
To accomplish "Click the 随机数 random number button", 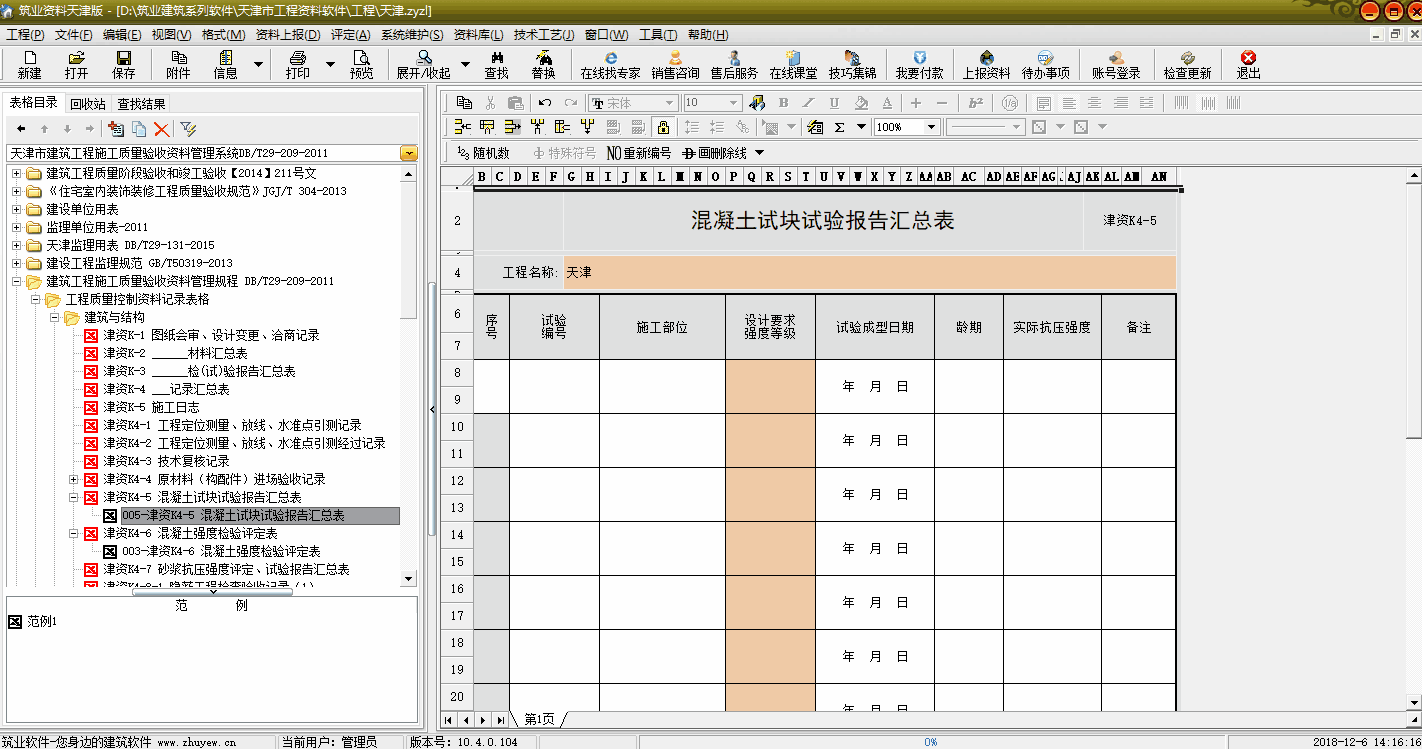I will pos(483,153).
